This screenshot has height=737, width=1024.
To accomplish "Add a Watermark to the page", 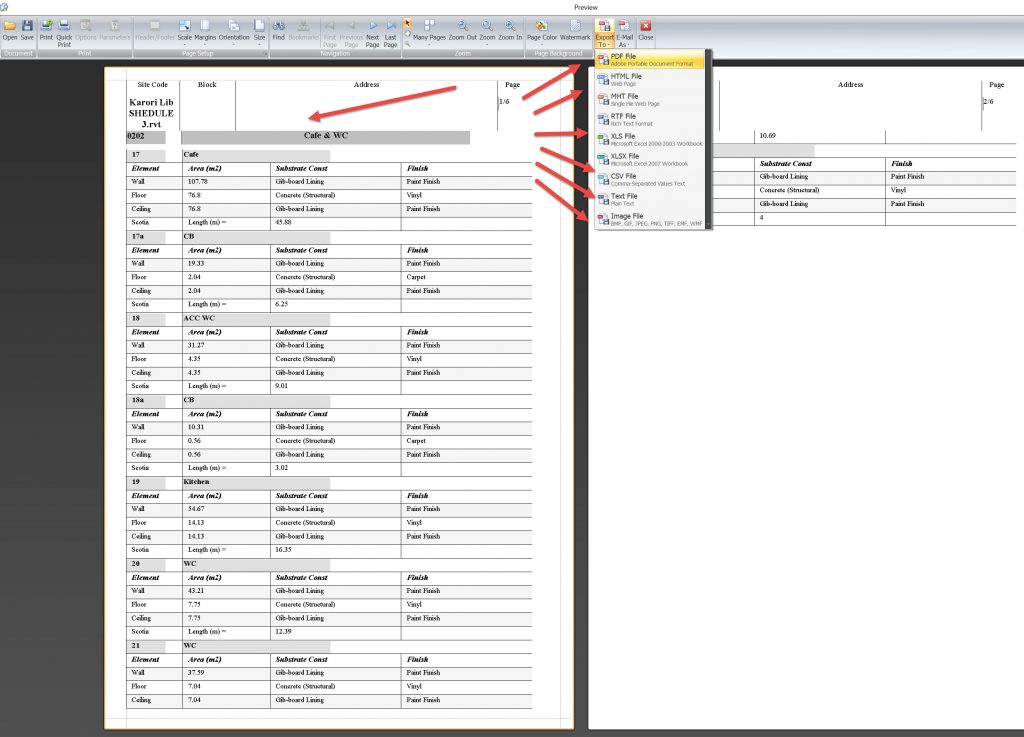I will pos(575,30).
